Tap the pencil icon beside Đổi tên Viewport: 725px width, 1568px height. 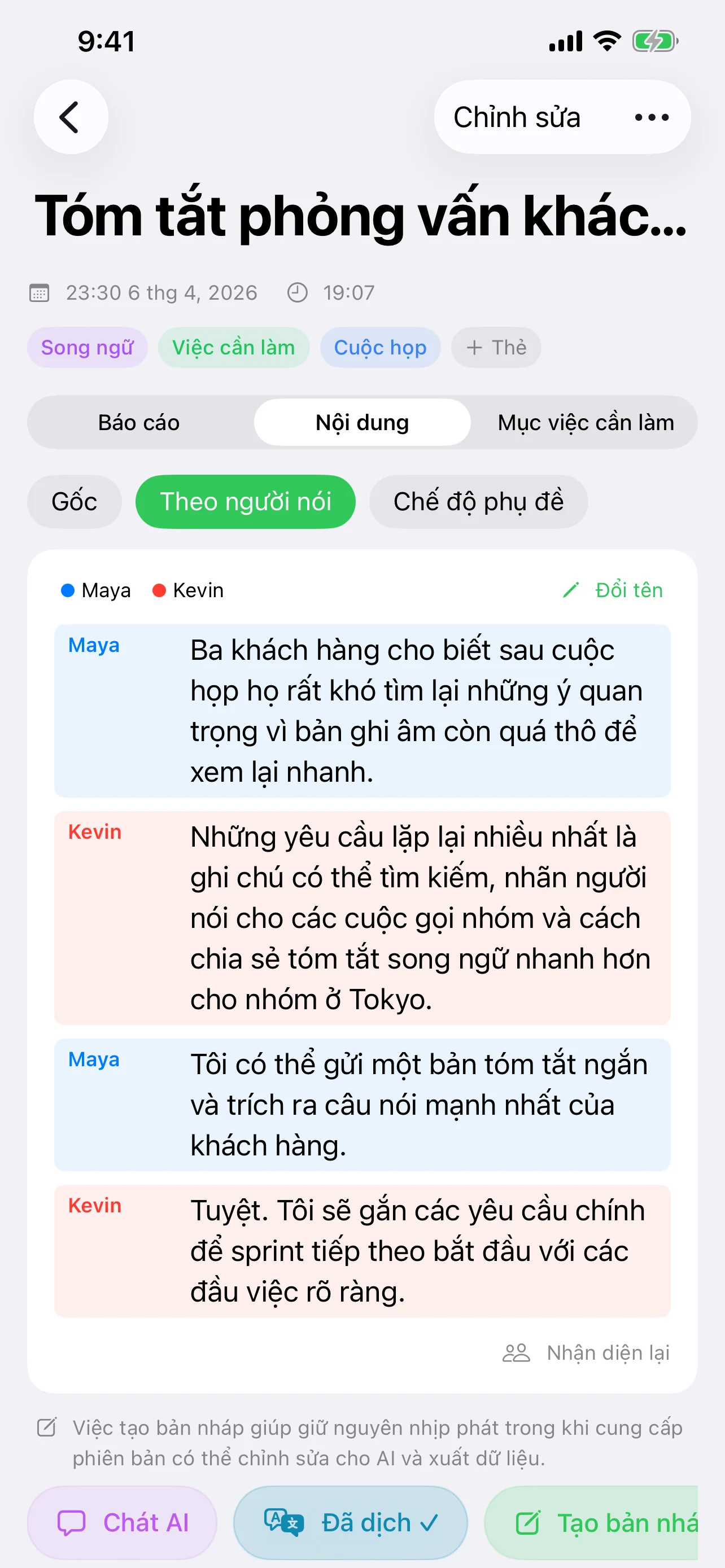(x=571, y=590)
